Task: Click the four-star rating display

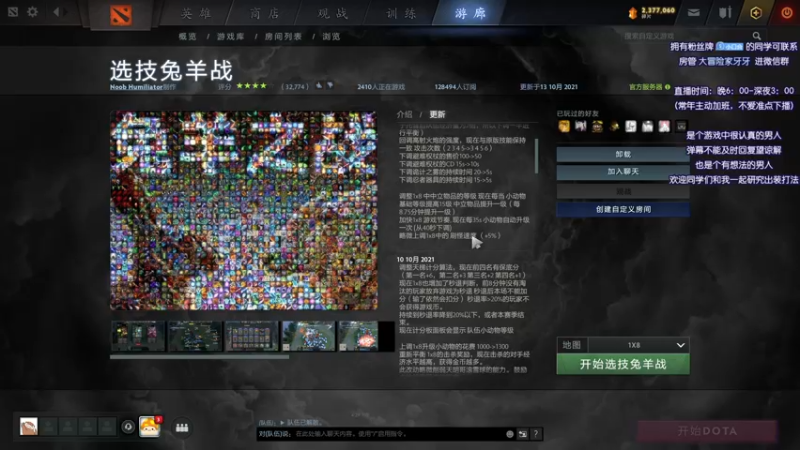Action: point(251,86)
